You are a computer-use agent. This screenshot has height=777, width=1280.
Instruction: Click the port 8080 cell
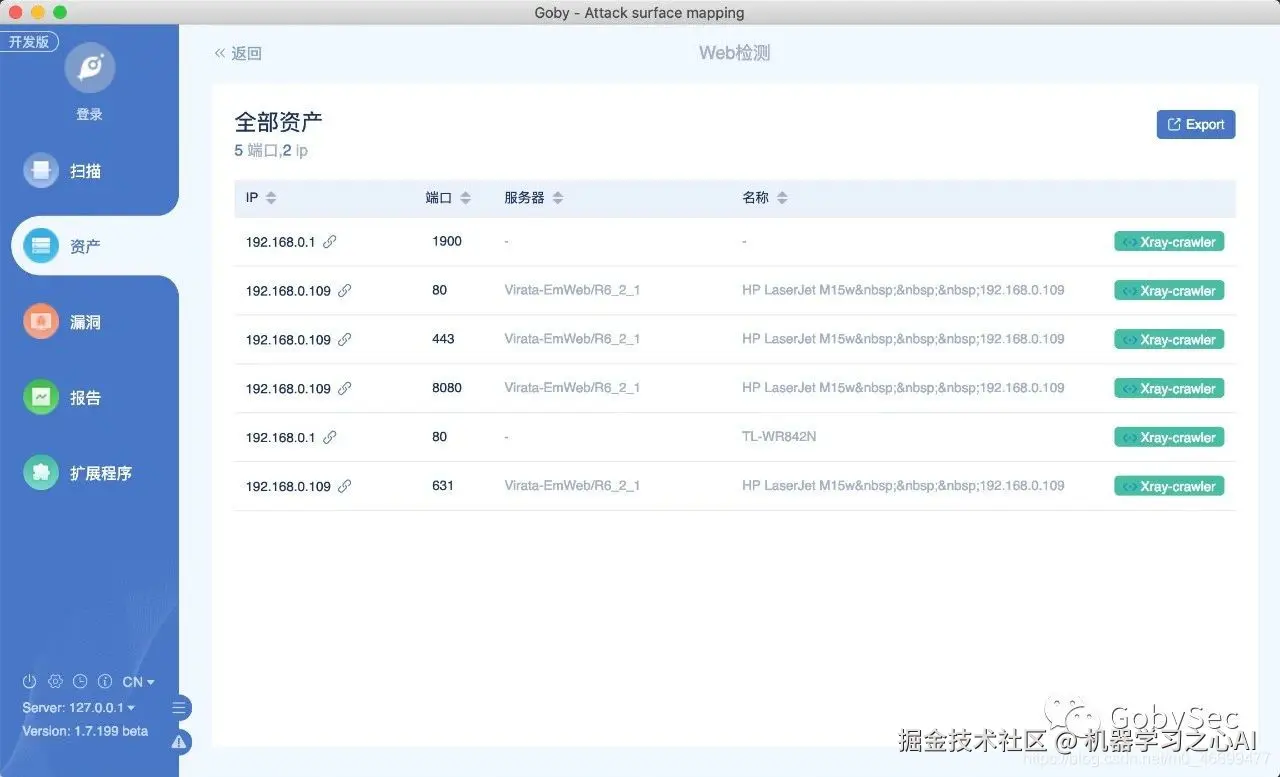(x=447, y=388)
